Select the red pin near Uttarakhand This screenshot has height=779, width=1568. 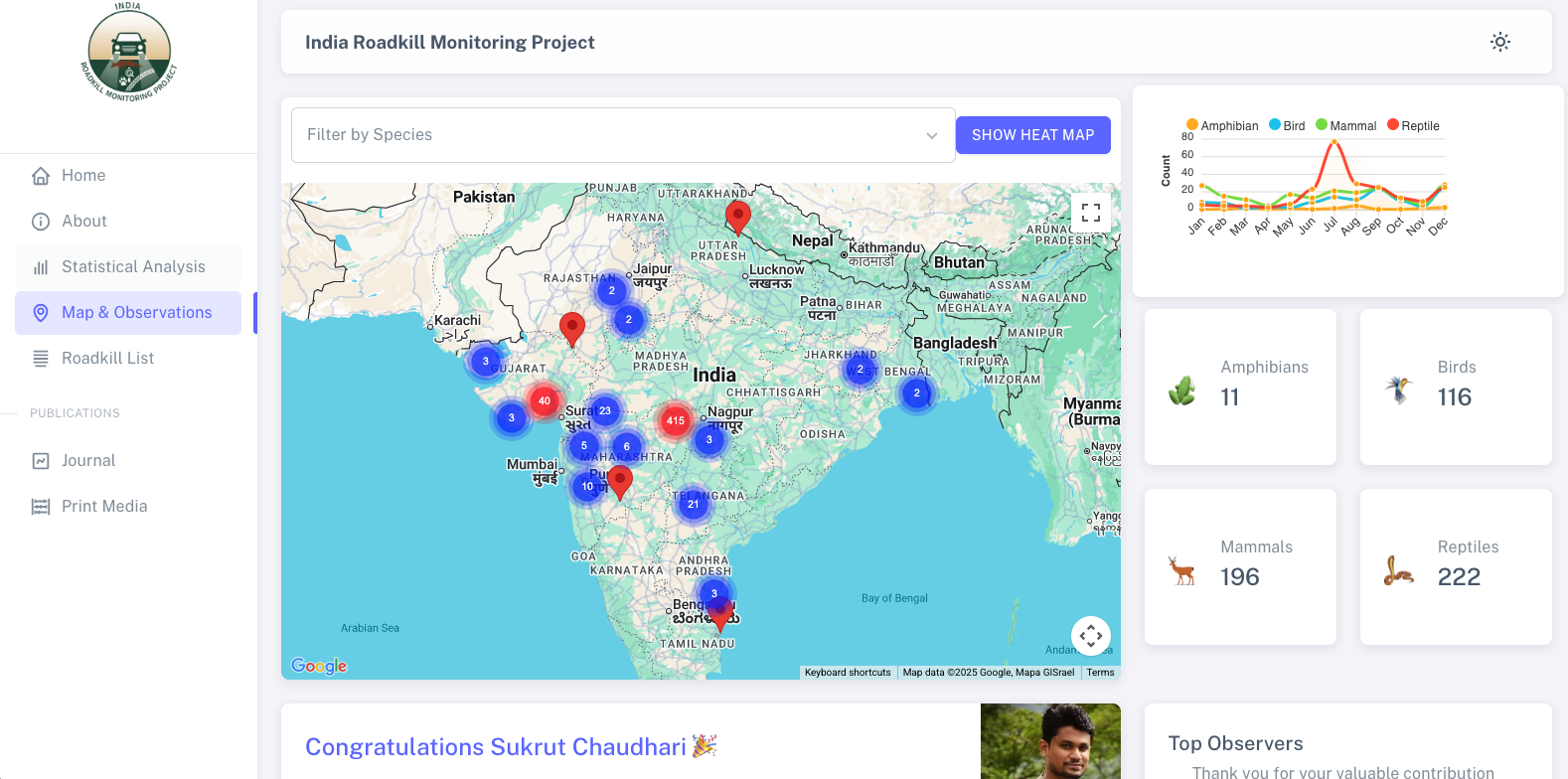pos(737,215)
